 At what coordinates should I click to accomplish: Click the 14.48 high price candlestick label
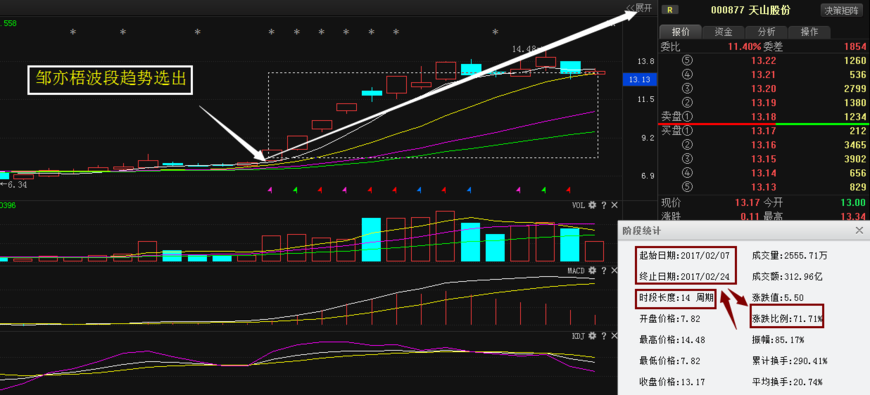point(523,49)
